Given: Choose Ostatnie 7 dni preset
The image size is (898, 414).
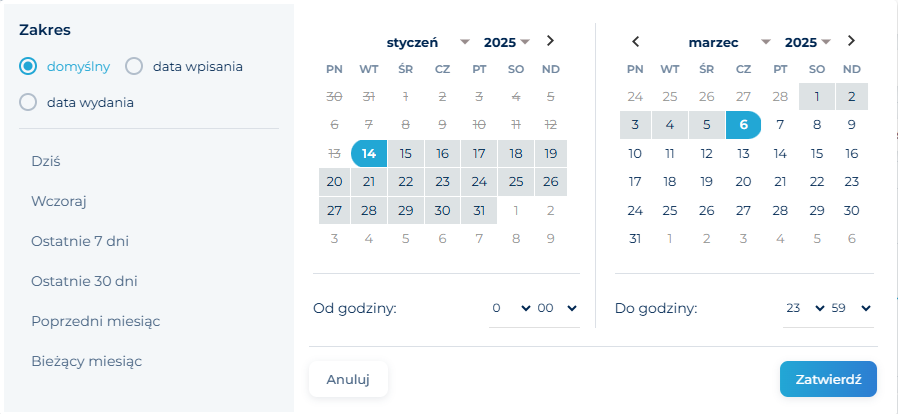Looking at the screenshot, I should [x=80, y=241].
